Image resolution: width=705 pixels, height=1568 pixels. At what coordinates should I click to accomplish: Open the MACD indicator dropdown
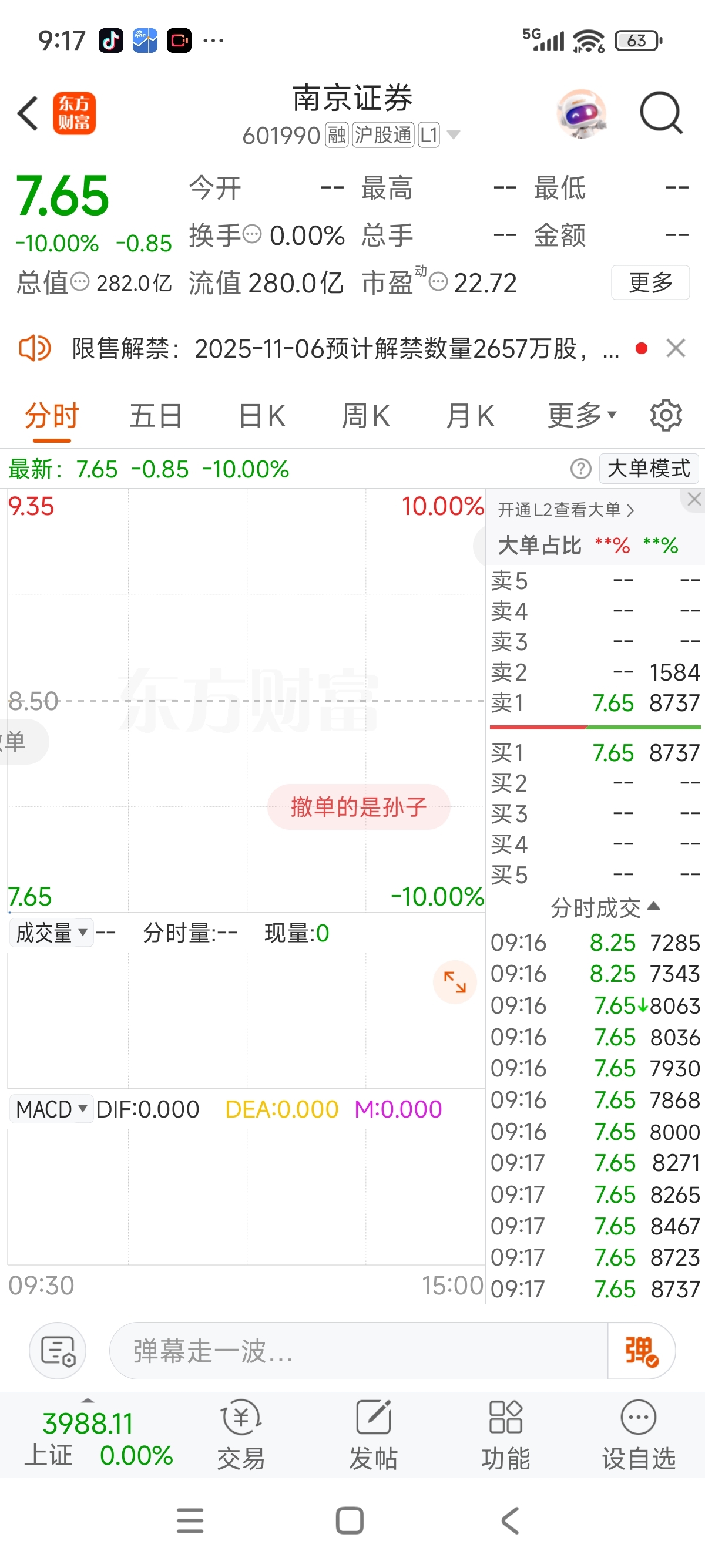52,1109
